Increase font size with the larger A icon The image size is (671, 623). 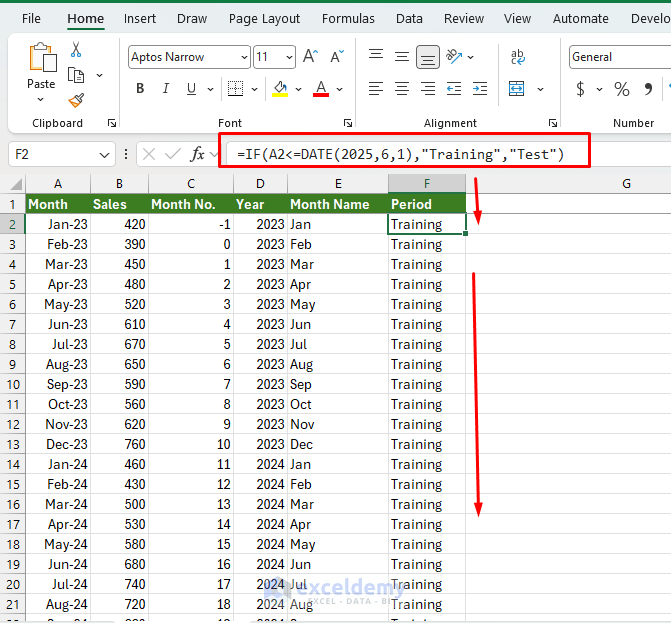(x=310, y=56)
